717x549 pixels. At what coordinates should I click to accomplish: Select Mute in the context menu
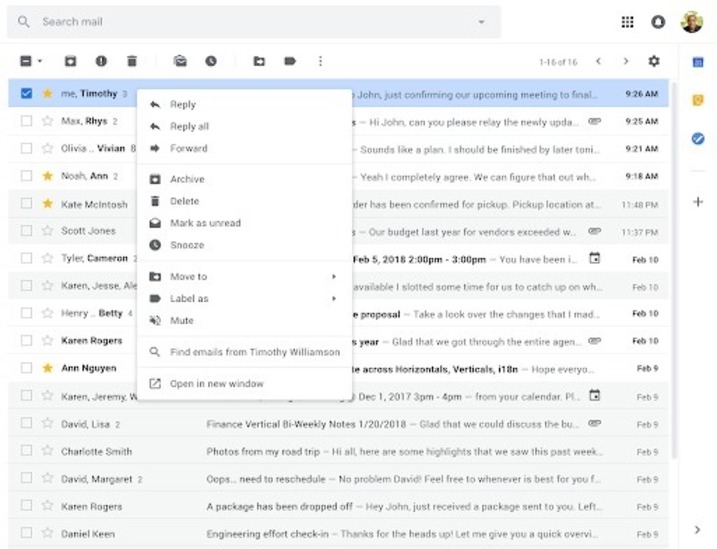tap(245, 320)
